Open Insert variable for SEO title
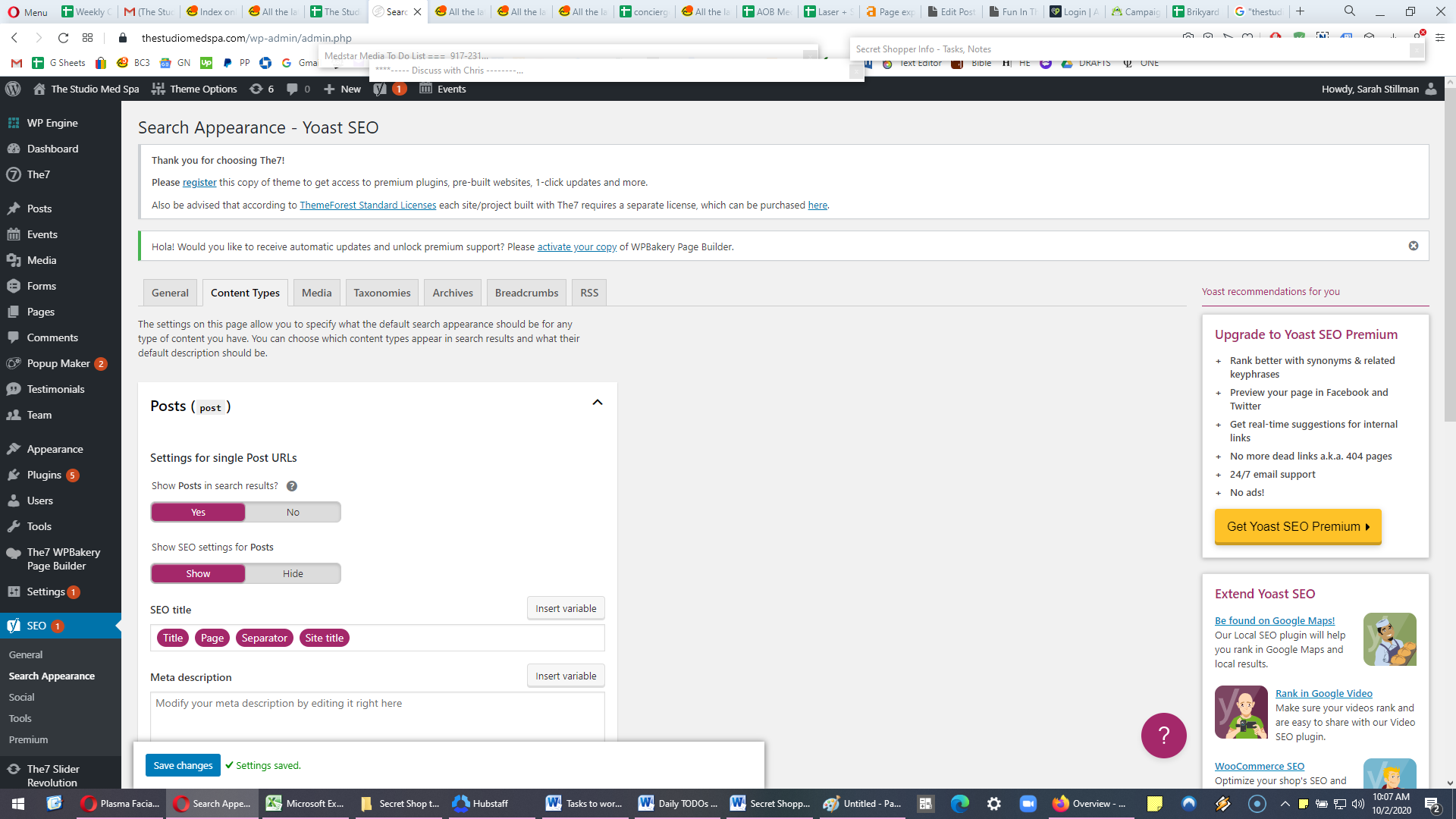The height and width of the screenshot is (819, 1456). [566, 608]
